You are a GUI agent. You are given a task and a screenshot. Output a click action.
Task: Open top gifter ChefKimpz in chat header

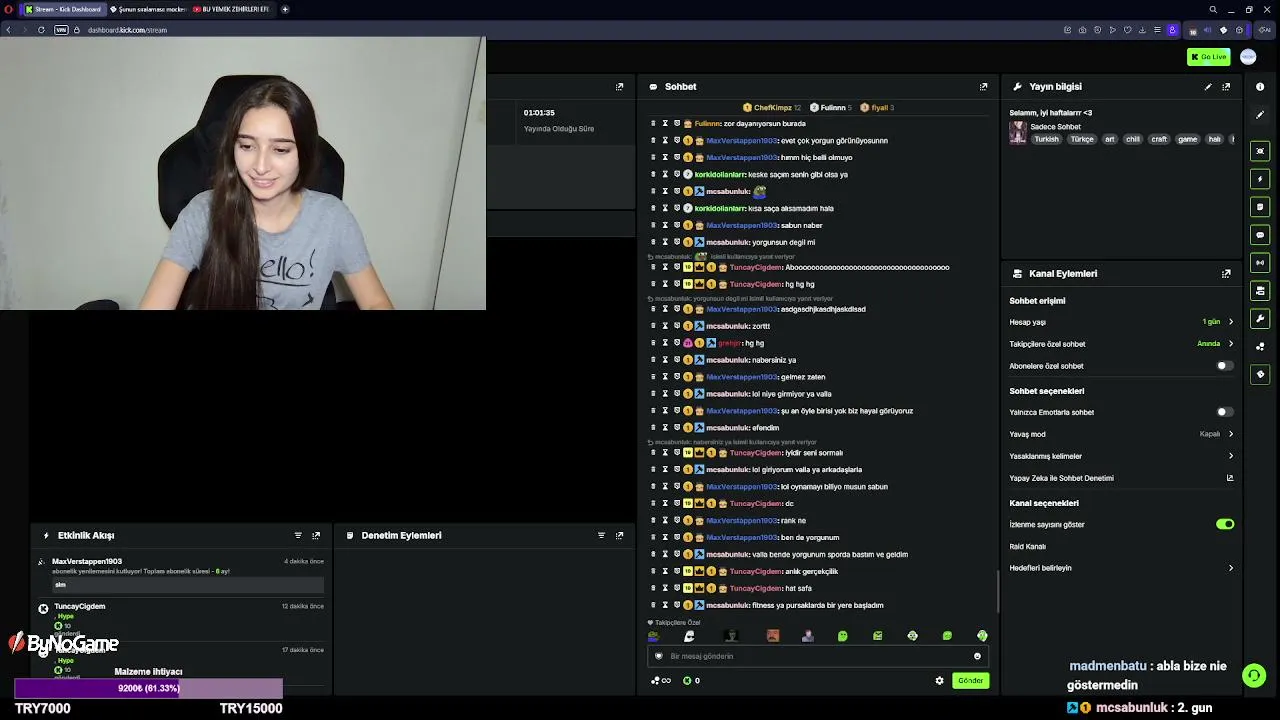coord(772,107)
